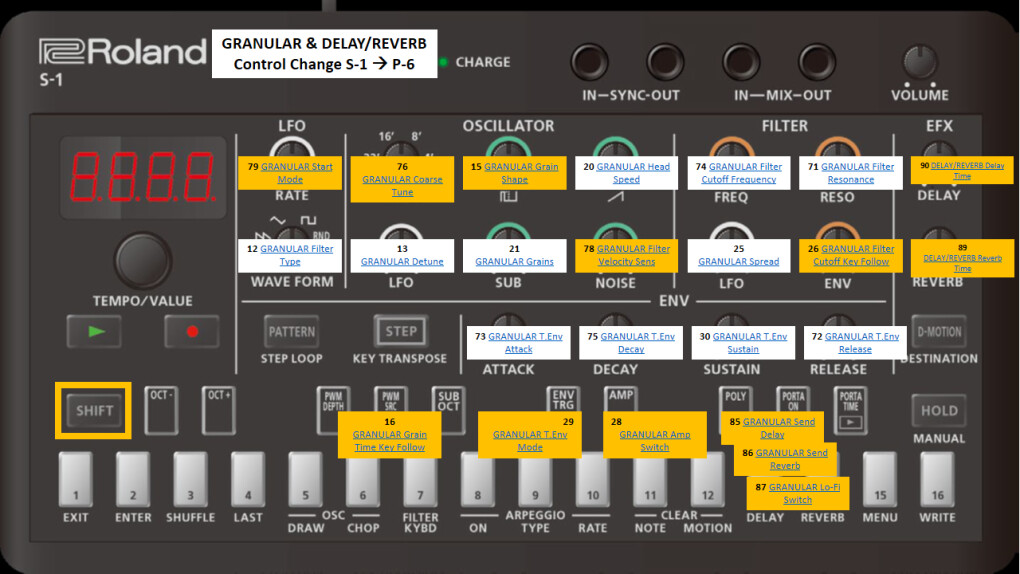The image size is (1020, 574).
Task: Click the MIX OUT jack
Action: click(x=817, y=62)
